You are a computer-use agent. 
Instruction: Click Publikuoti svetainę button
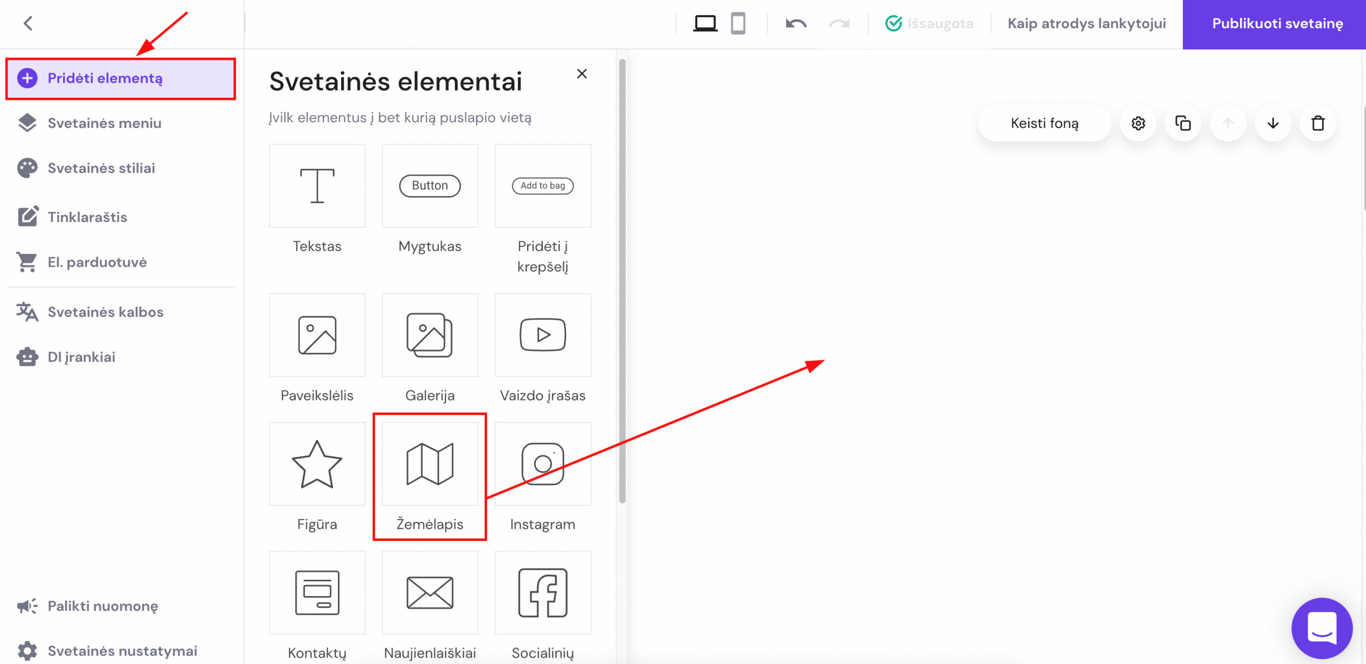click(x=1275, y=24)
